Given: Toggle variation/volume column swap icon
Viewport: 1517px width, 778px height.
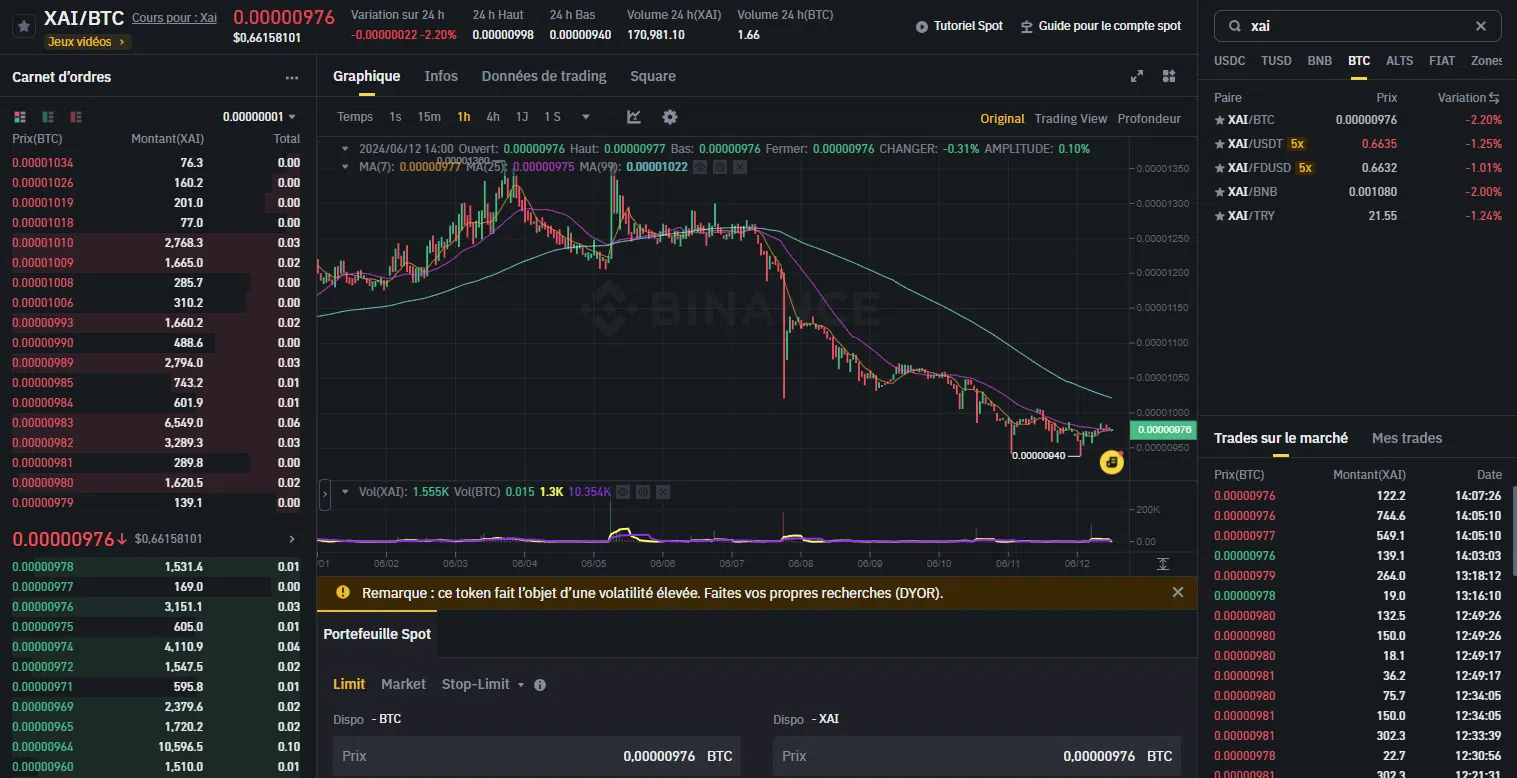Looking at the screenshot, I should tap(1494, 97).
